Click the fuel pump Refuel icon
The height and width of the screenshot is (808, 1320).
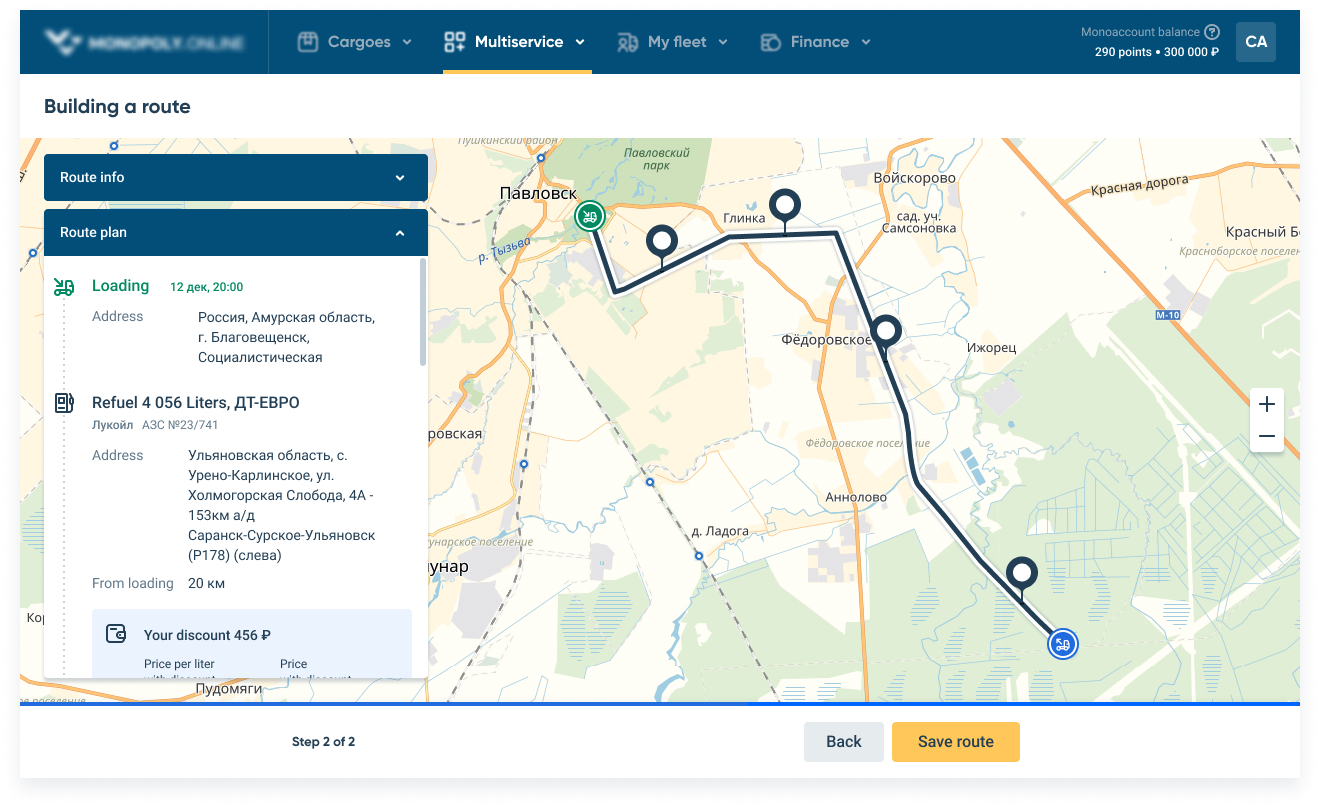click(x=64, y=403)
